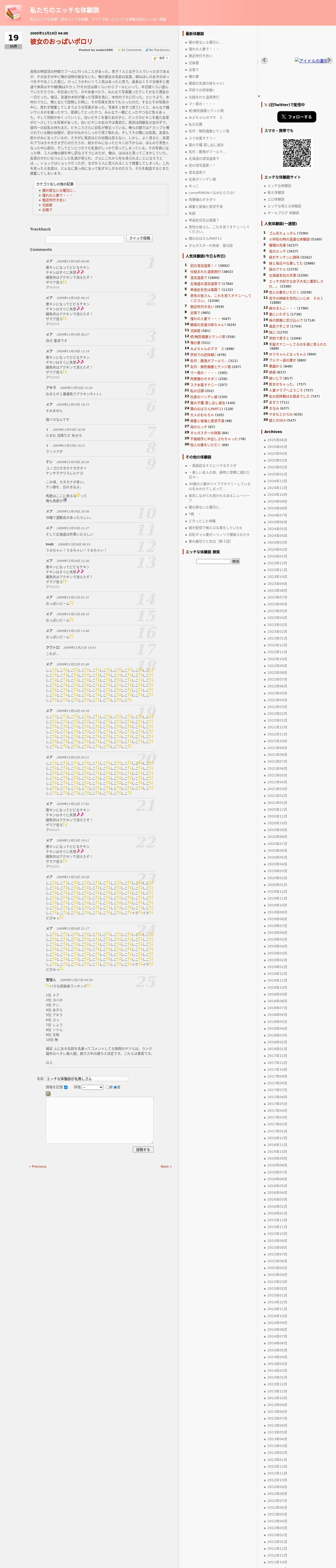This screenshot has height=1568, width=336.
Task: Open the 2025年05月 archive
Action: 277,447
